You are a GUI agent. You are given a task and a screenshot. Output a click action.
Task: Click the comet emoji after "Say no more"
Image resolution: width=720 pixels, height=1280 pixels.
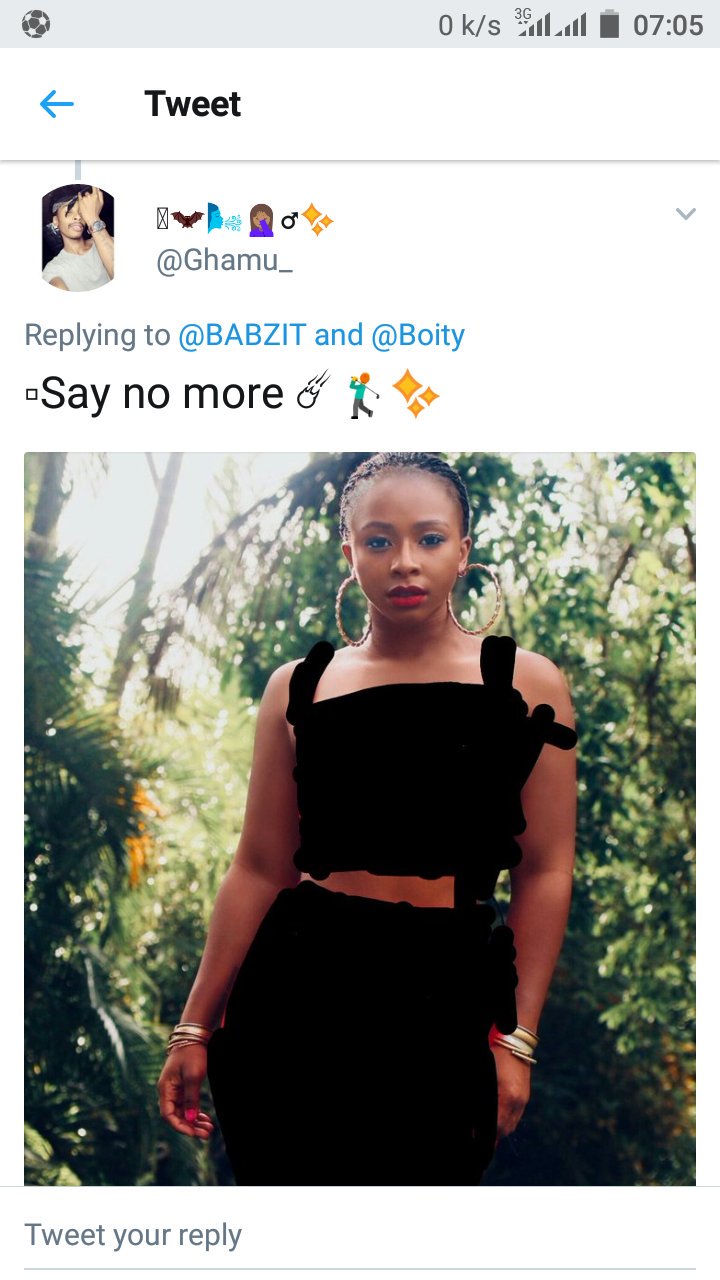tap(314, 392)
